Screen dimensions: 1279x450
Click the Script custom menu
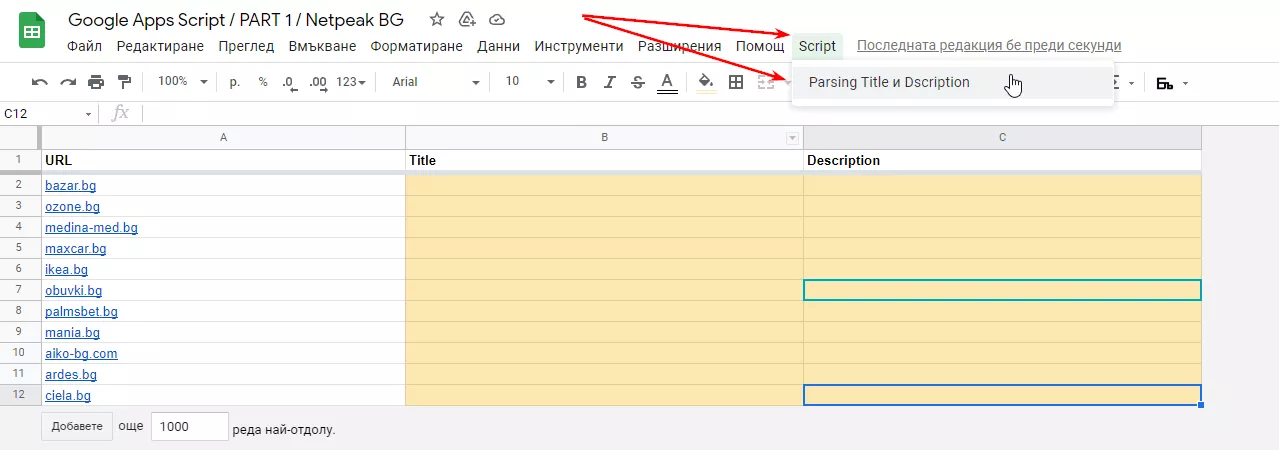[x=817, y=46]
